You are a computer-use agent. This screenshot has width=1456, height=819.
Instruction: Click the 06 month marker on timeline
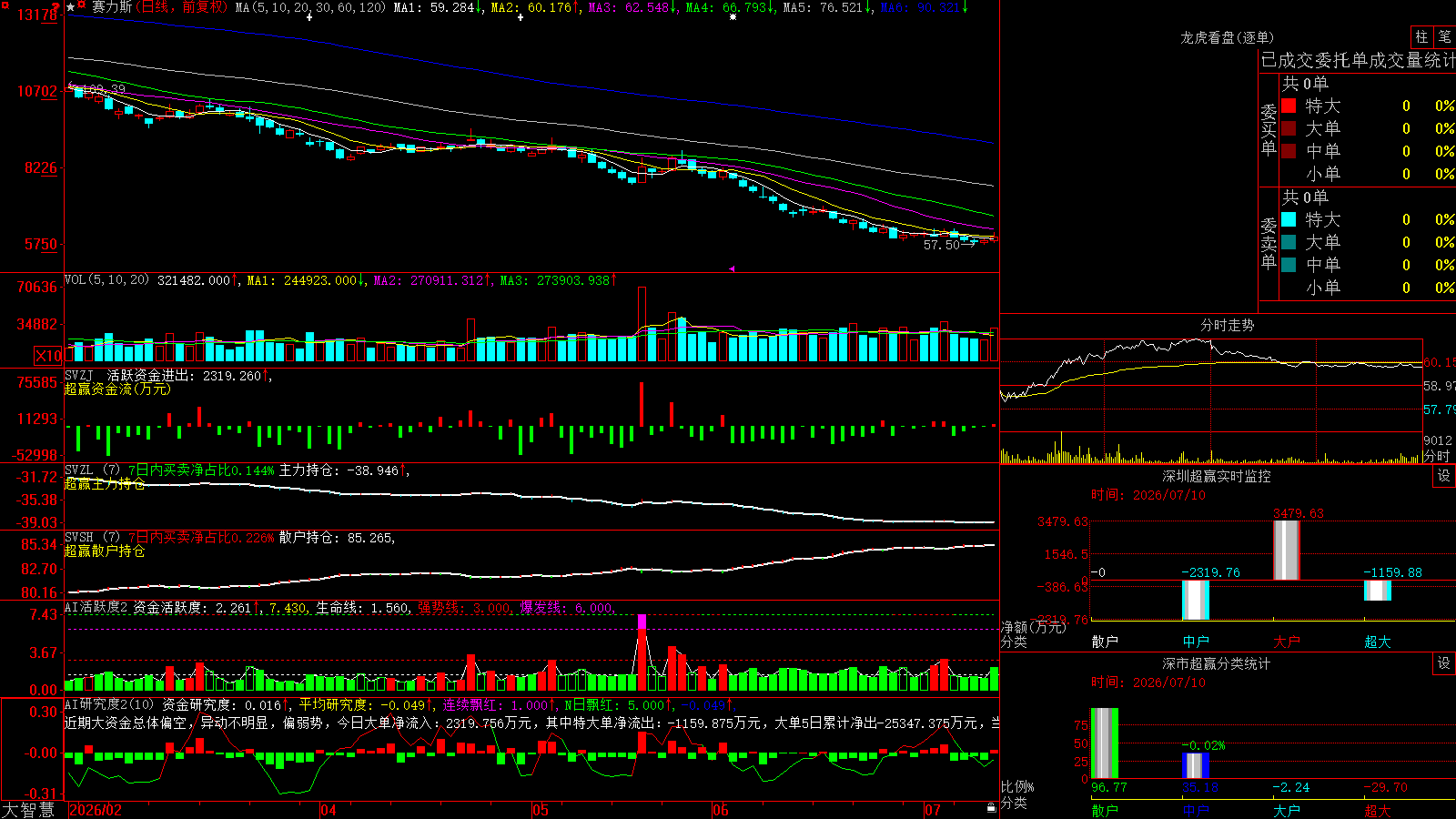coord(721,810)
